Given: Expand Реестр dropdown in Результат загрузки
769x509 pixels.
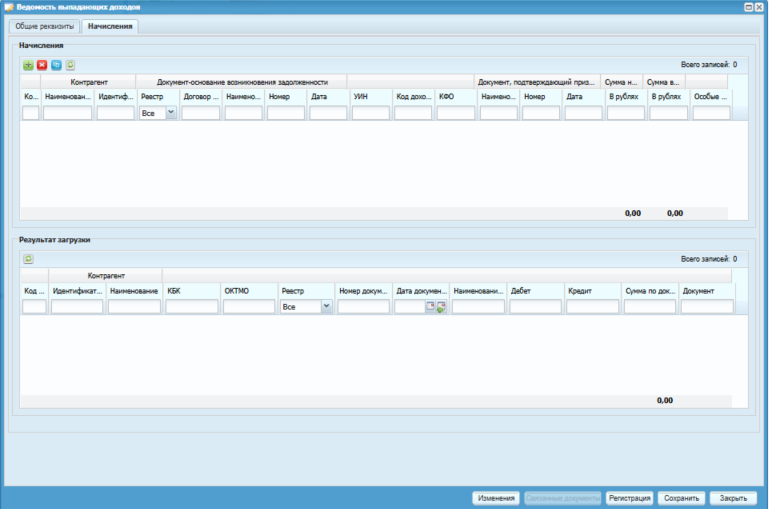Looking at the screenshot, I should (326, 307).
